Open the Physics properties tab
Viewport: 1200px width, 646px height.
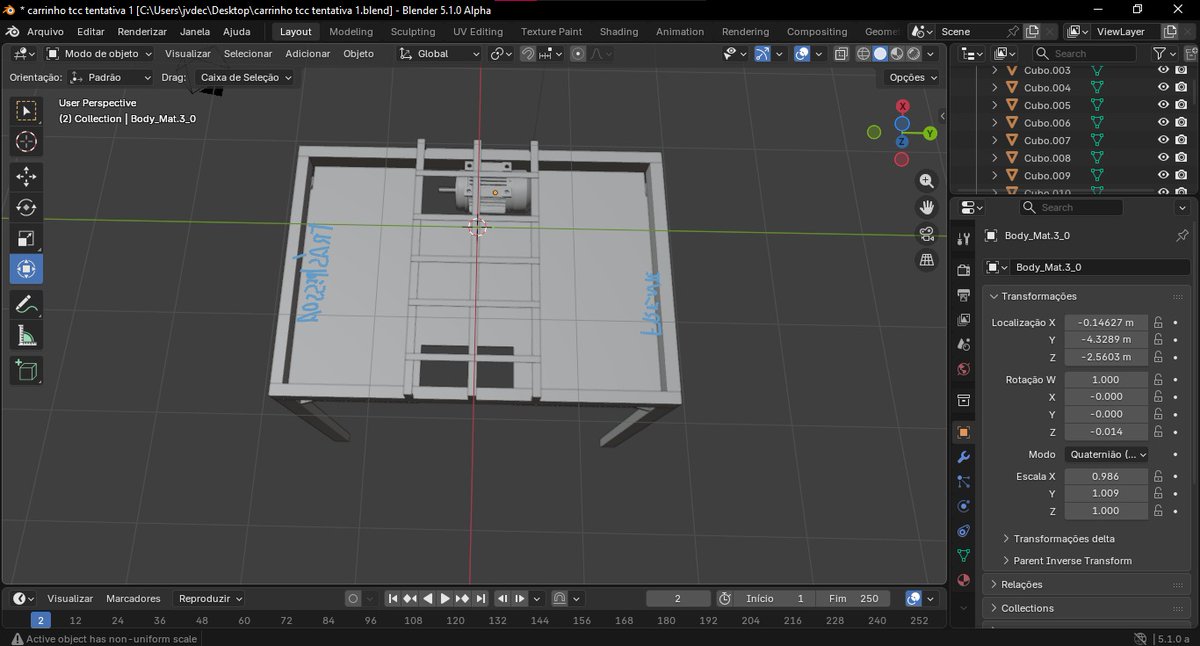point(964,506)
